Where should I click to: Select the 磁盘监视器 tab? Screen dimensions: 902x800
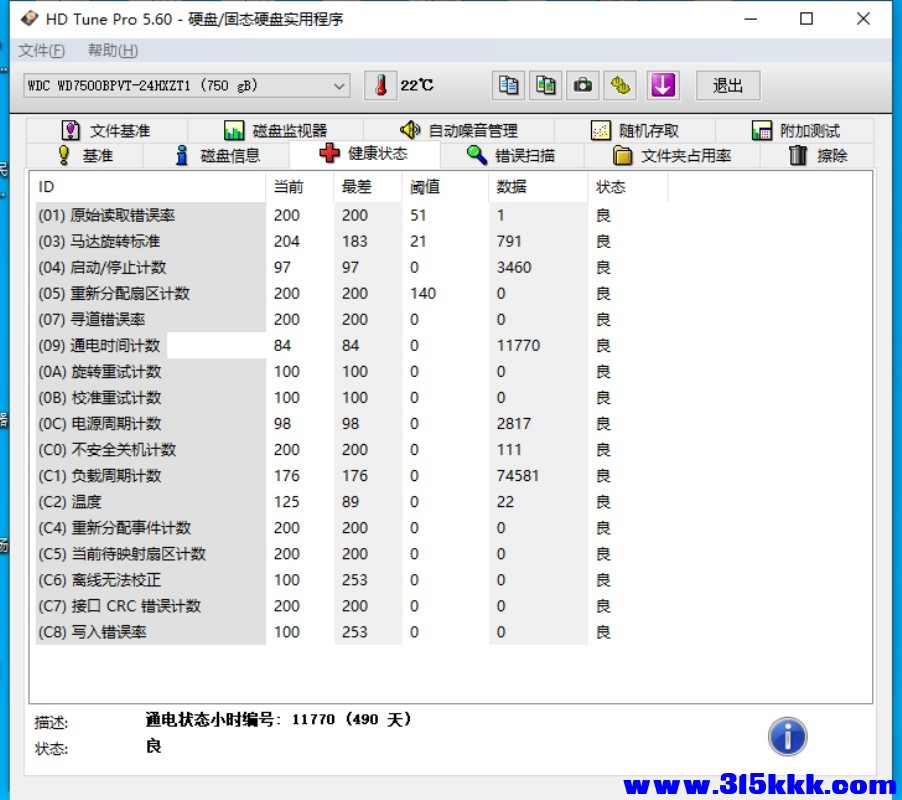pos(275,130)
